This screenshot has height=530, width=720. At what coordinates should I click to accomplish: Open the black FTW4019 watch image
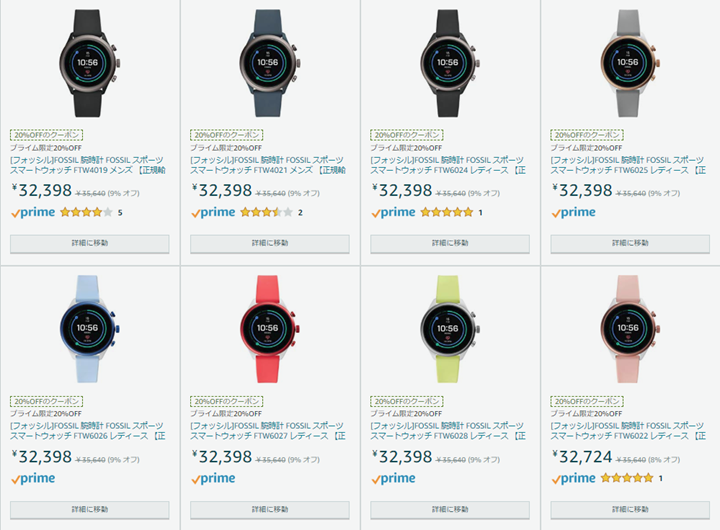[89, 63]
